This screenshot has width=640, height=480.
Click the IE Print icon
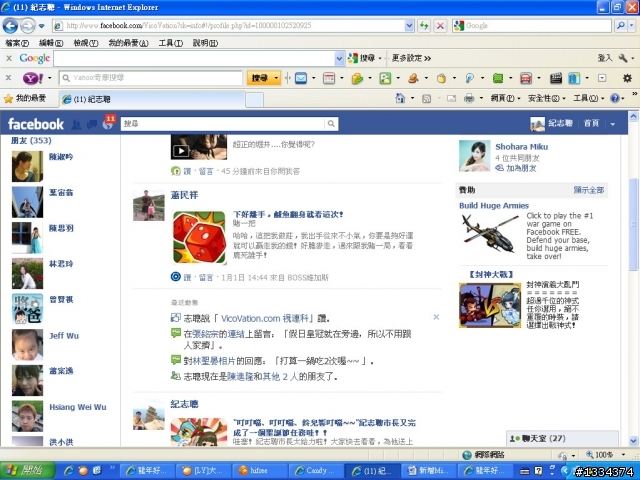click(469, 98)
